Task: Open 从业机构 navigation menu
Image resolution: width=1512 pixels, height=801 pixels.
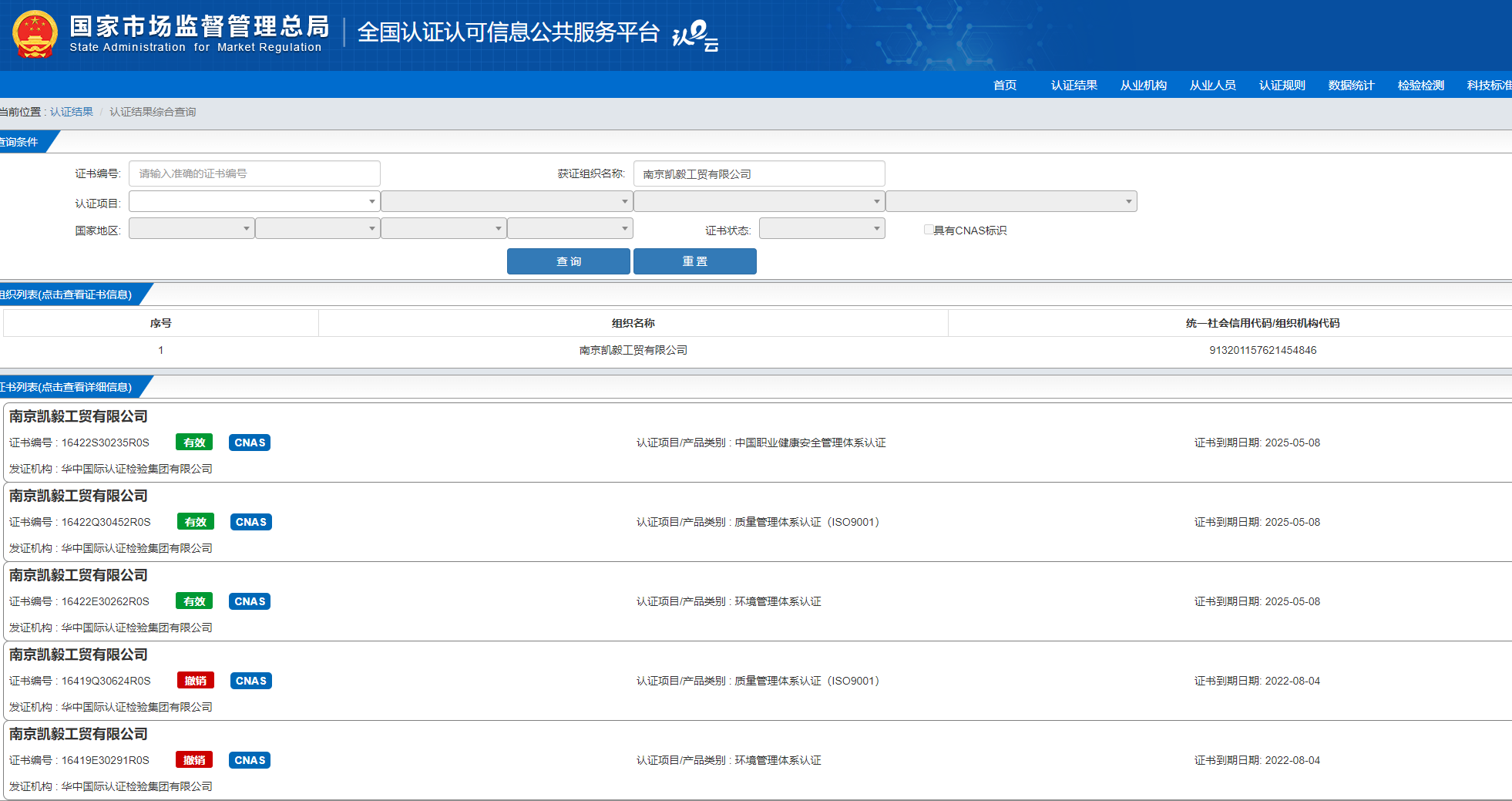Action: click(1144, 85)
